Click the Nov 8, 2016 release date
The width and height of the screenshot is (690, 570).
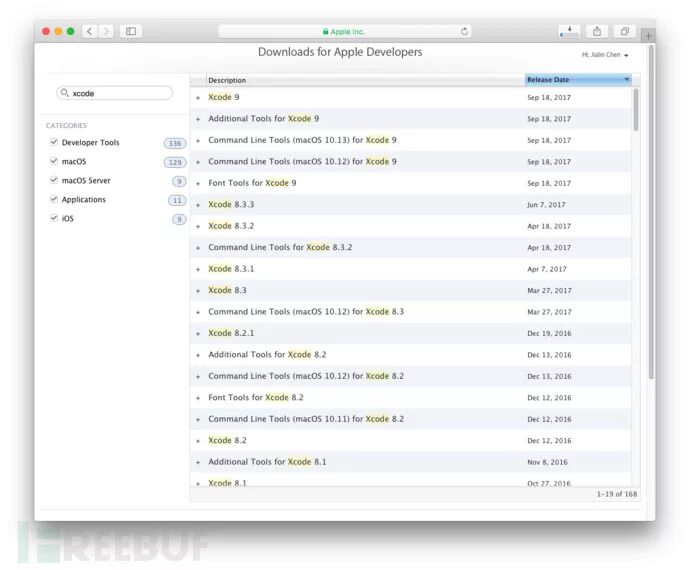pyautogui.click(x=547, y=462)
